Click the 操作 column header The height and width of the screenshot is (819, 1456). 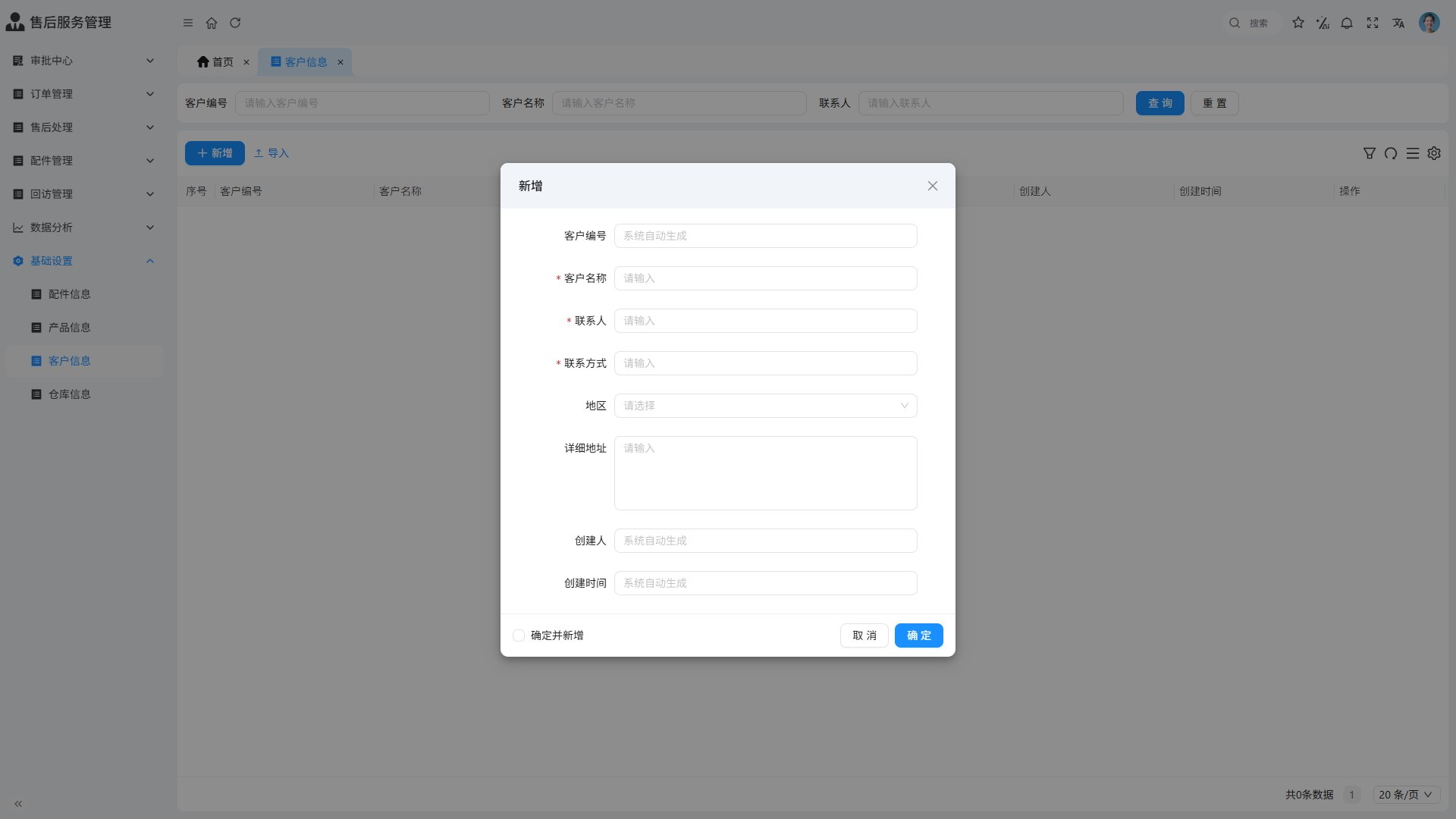point(1350,191)
